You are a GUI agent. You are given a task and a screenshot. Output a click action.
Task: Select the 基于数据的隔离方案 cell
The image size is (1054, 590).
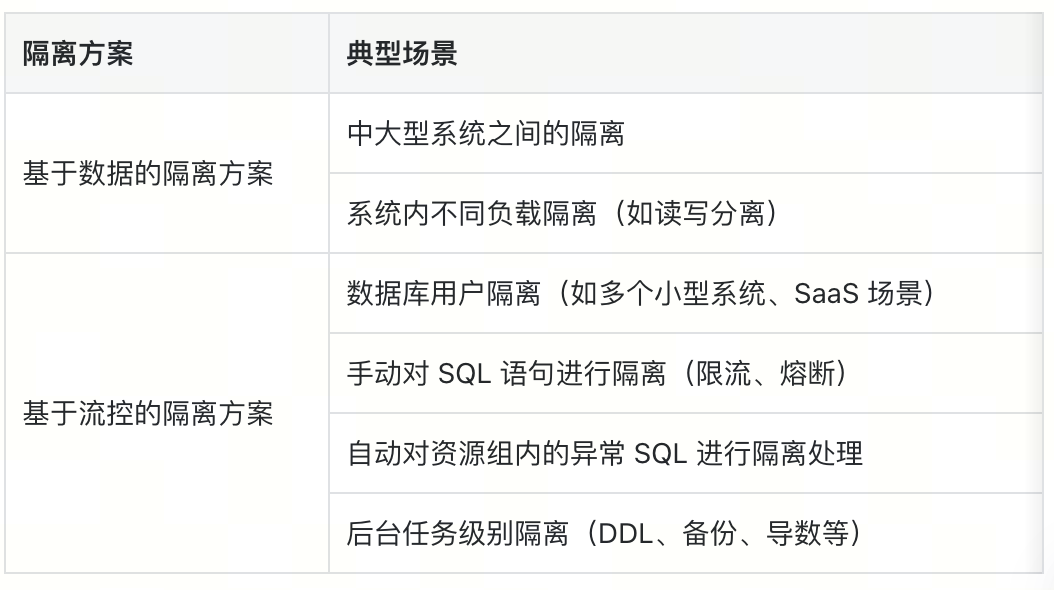pyautogui.click(x=167, y=173)
